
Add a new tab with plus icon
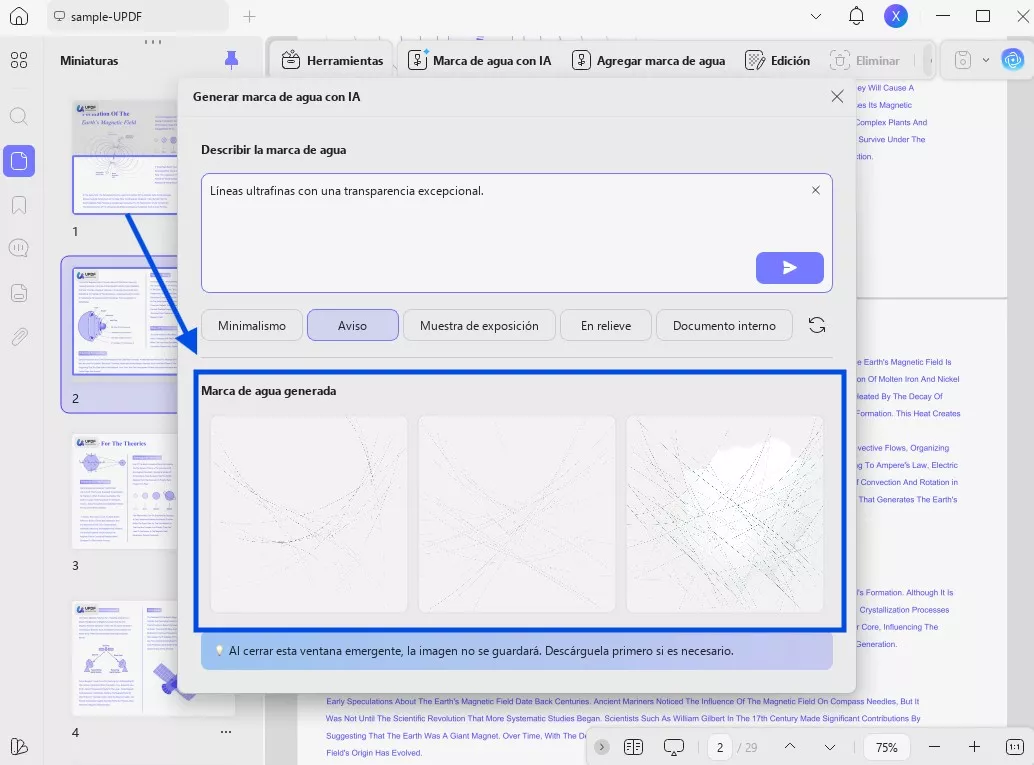click(x=249, y=16)
